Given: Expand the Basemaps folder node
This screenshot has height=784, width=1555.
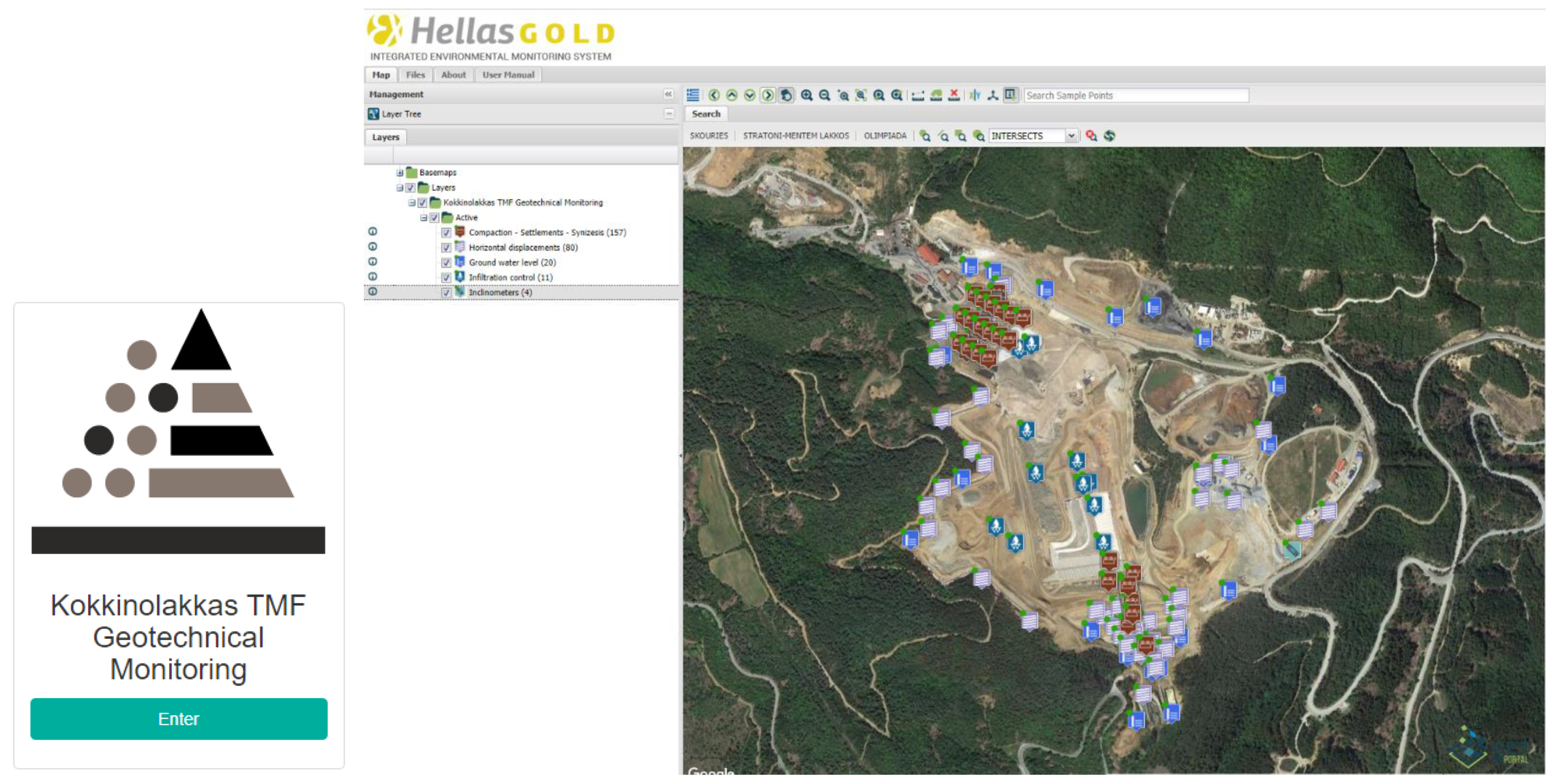Looking at the screenshot, I should click(x=400, y=173).
